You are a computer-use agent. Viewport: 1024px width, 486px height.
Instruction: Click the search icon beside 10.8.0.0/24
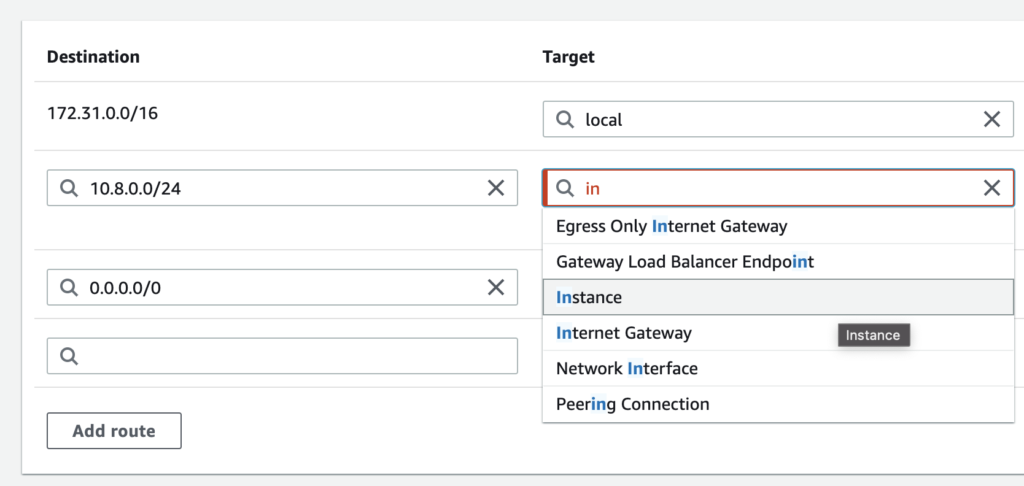(x=69, y=189)
